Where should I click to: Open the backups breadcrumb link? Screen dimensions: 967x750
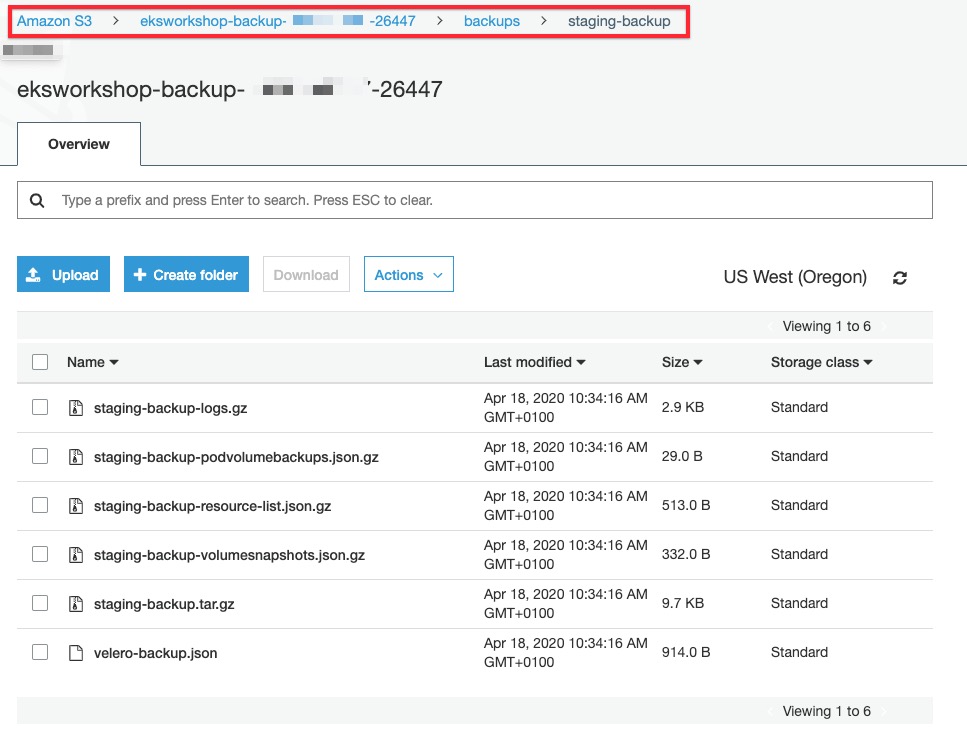coord(491,21)
